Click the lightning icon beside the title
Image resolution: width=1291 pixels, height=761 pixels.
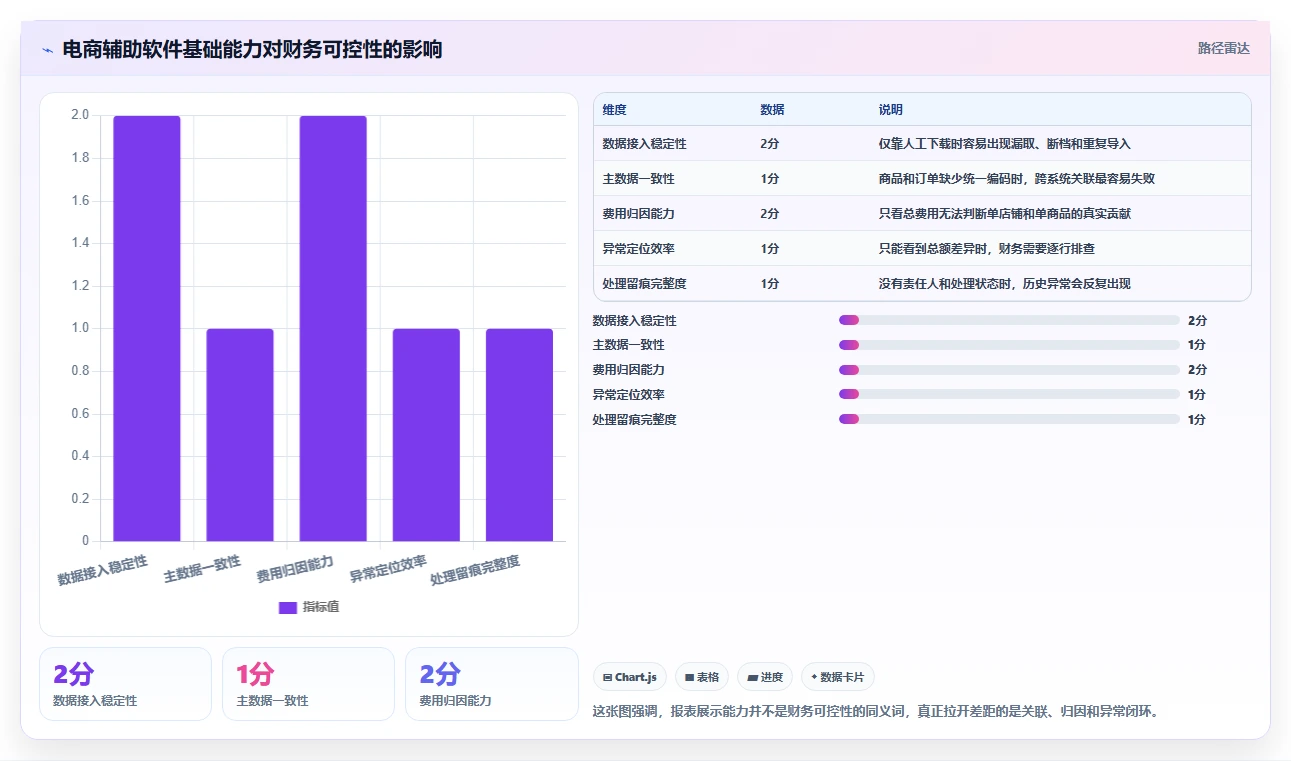coord(48,50)
